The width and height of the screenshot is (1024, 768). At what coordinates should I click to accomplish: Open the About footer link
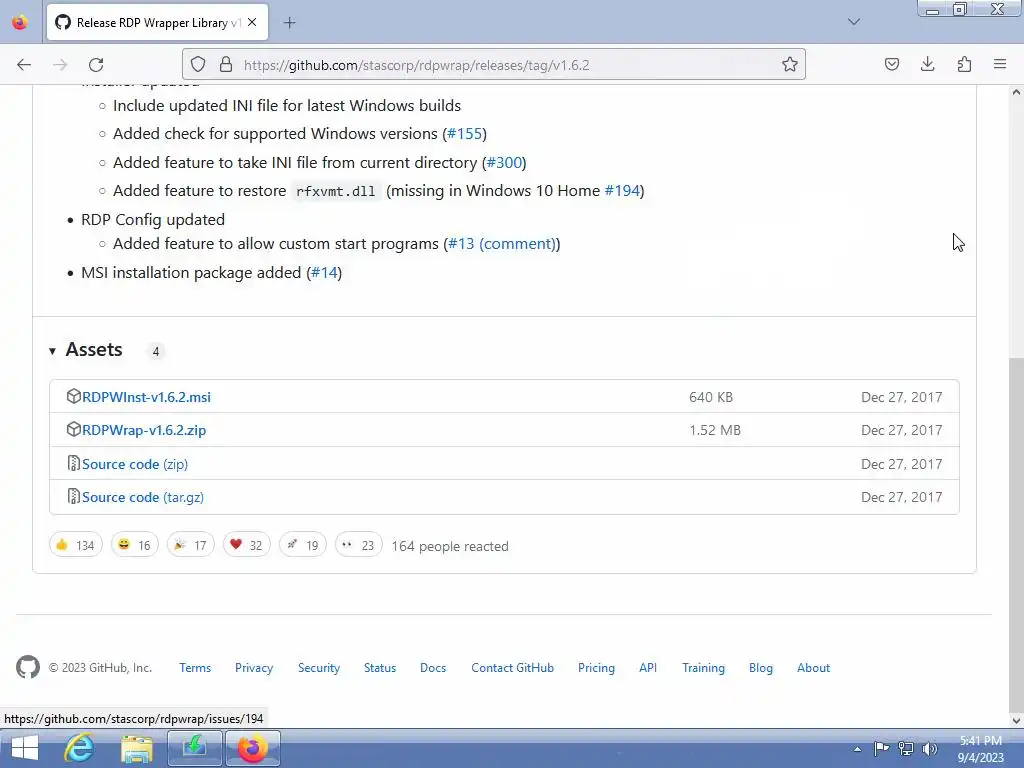tap(814, 668)
